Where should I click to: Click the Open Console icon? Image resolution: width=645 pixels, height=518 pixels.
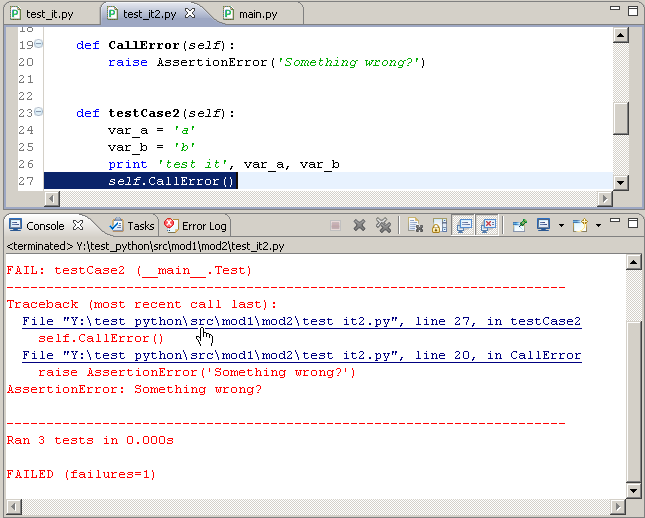coord(580,225)
